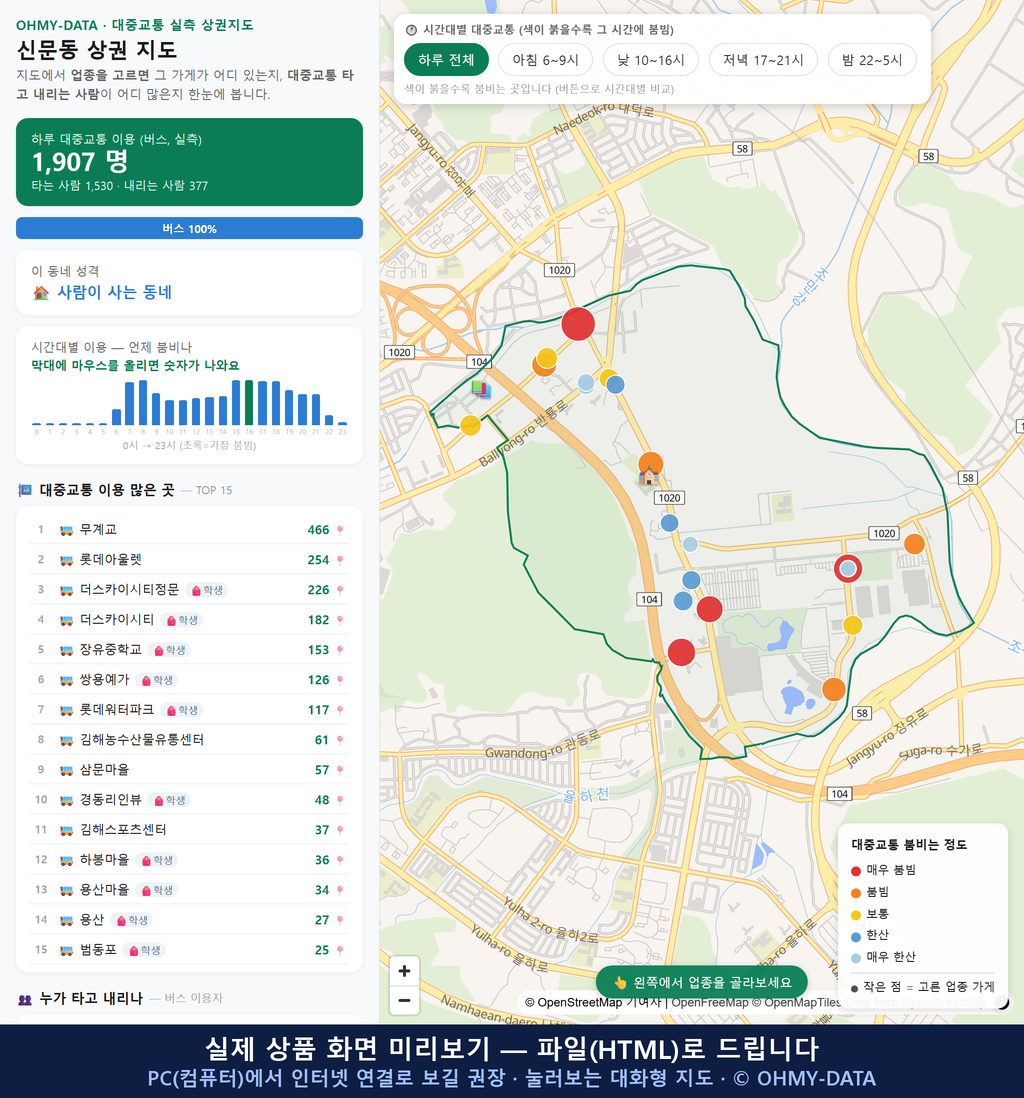Click the green 1,907 명 summary card
1024x1098 pixels.
(189, 162)
